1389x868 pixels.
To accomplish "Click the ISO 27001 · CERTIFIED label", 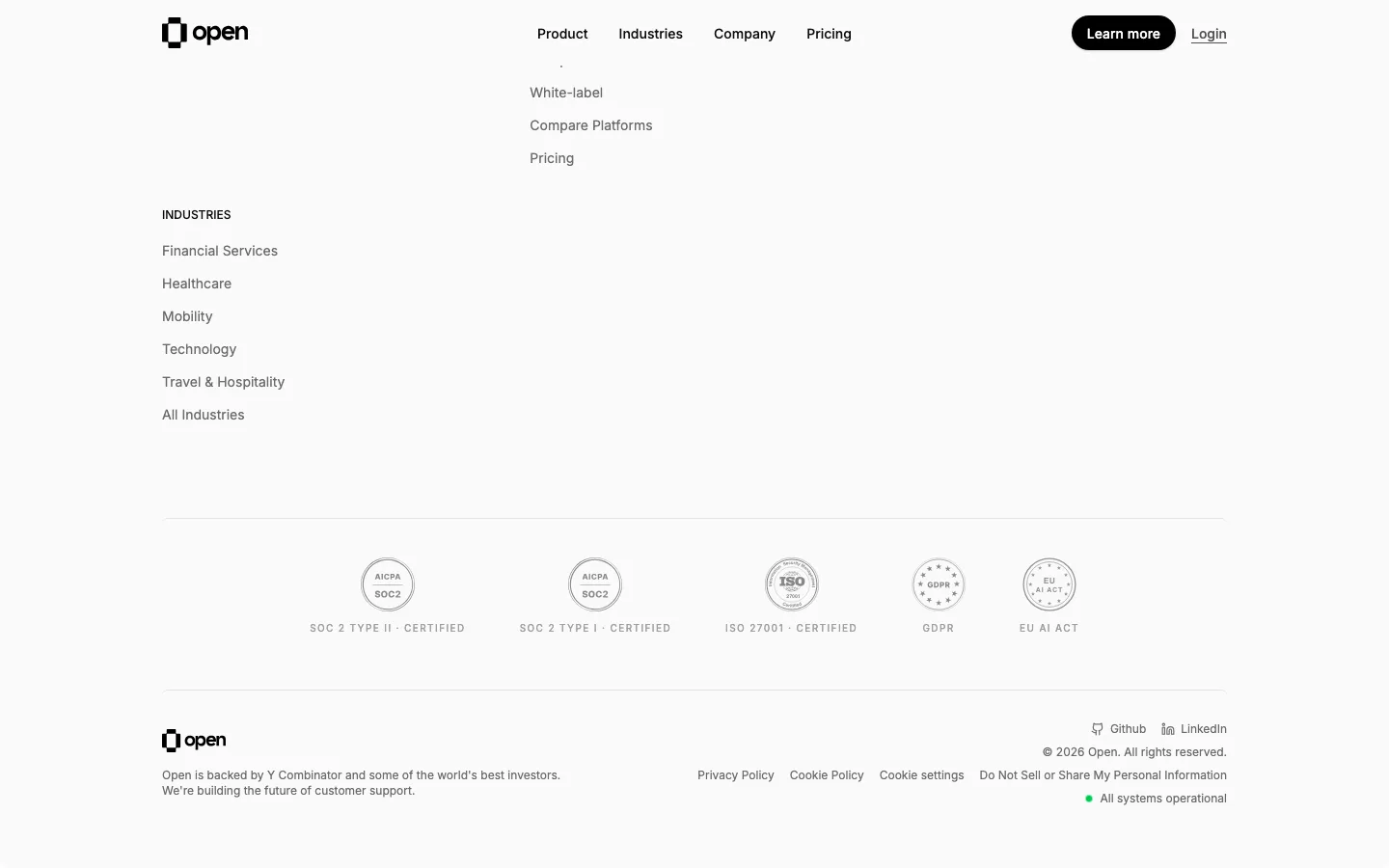I will tap(791, 628).
